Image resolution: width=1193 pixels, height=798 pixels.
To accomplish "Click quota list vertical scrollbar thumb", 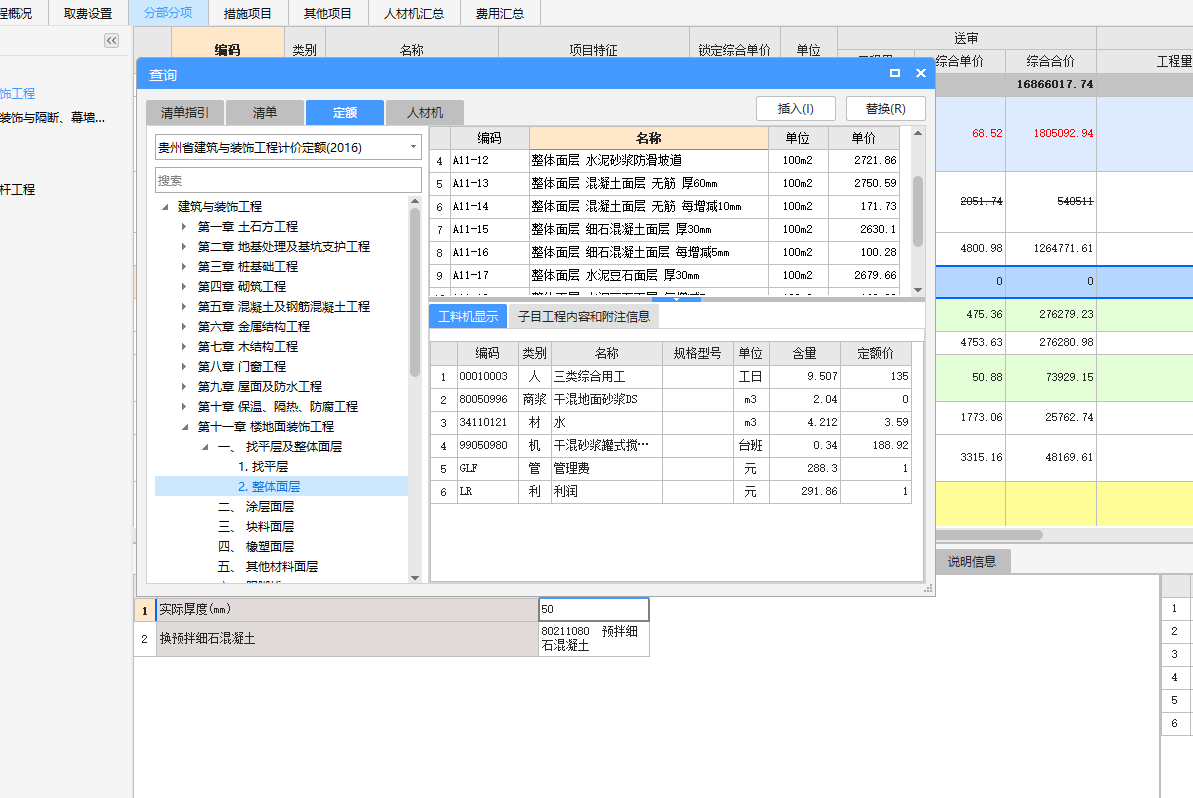I will click(x=918, y=211).
